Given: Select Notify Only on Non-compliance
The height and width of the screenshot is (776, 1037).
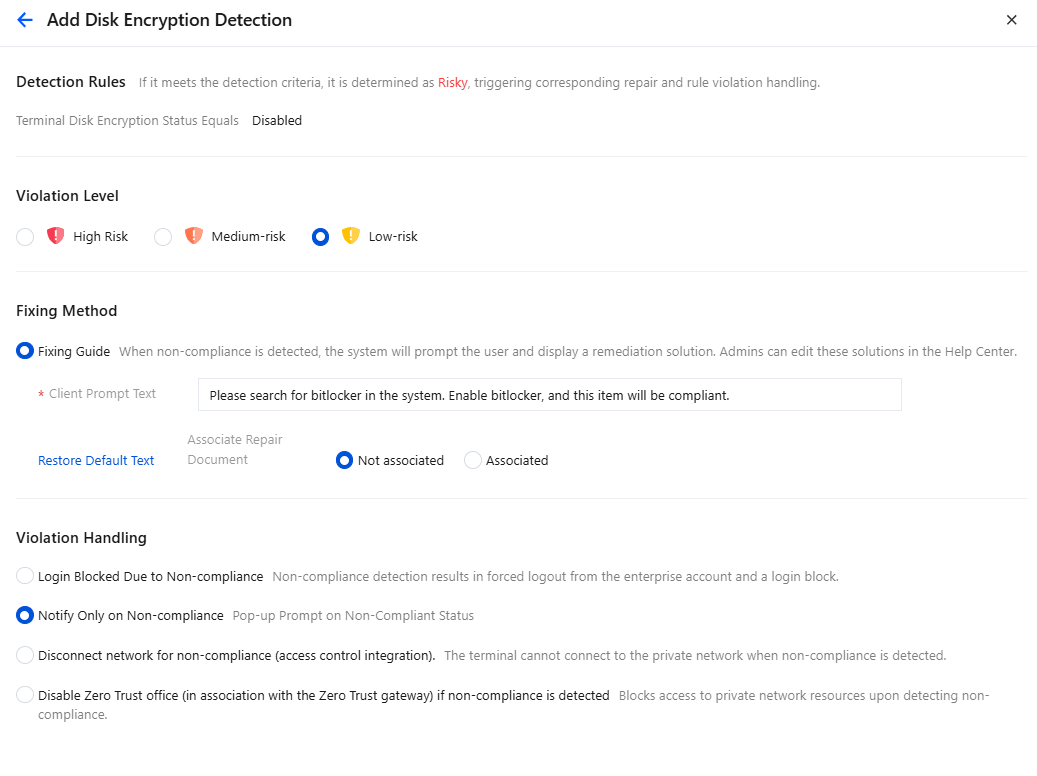Looking at the screenshot, I should click(x=25, y=615).
